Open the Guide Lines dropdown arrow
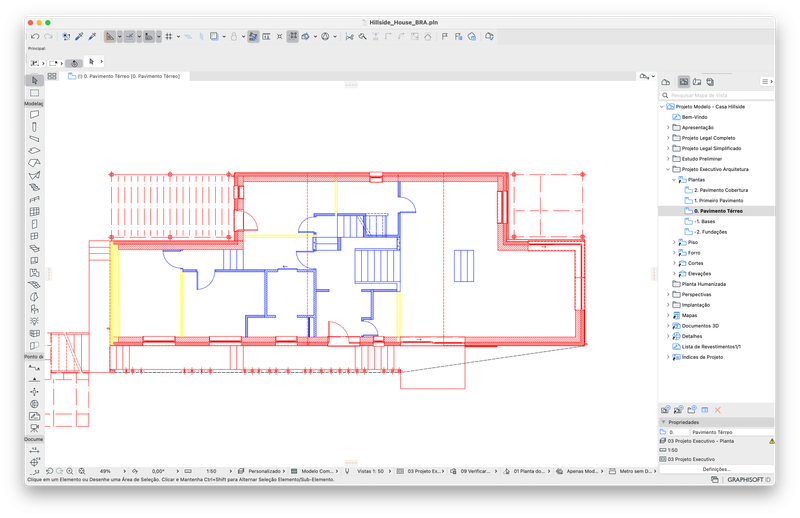The image size is (800, 518). pos(119,36)
